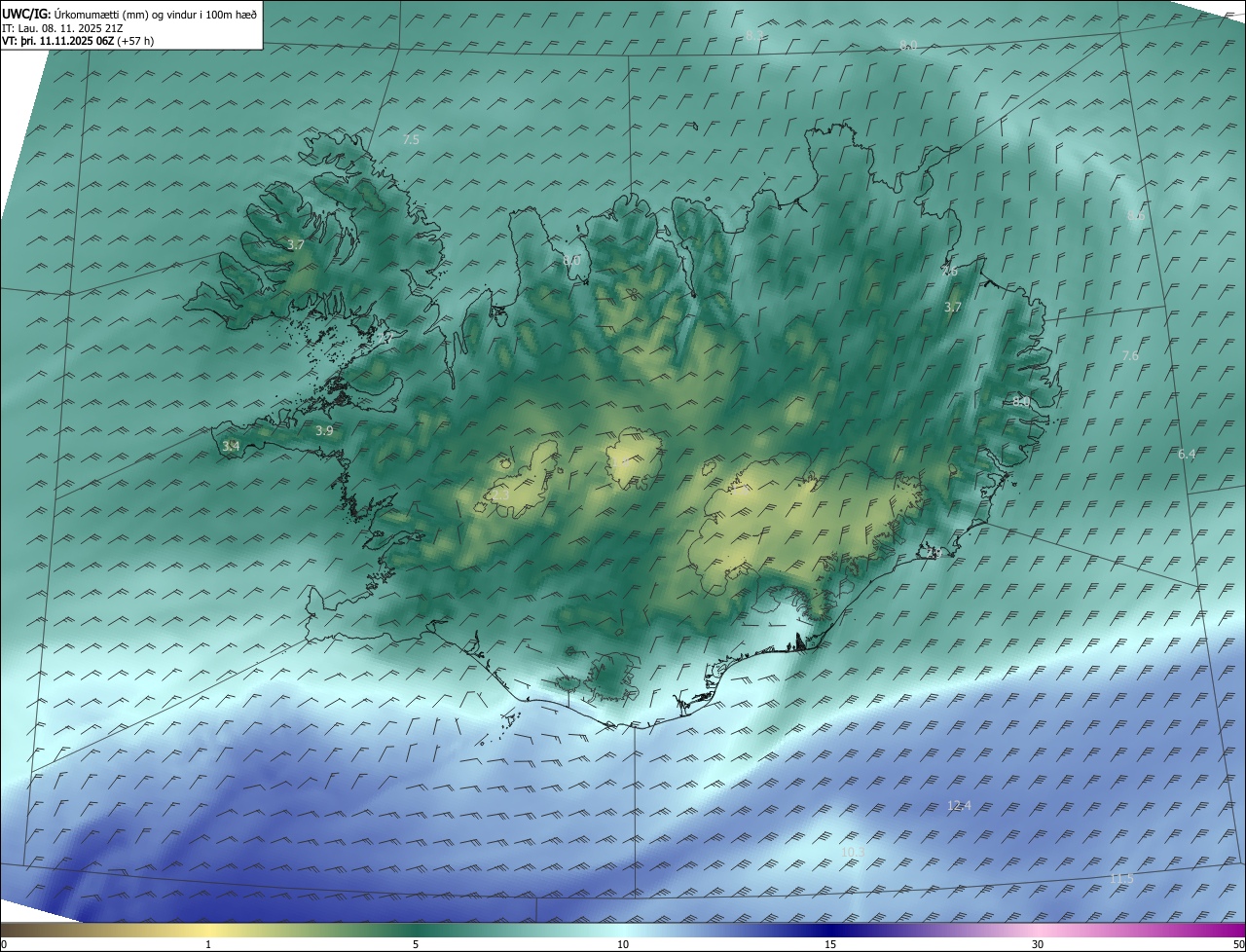
Task: Click the colour scale label 10
Action: pyautogui.click(x=623, y=944)
